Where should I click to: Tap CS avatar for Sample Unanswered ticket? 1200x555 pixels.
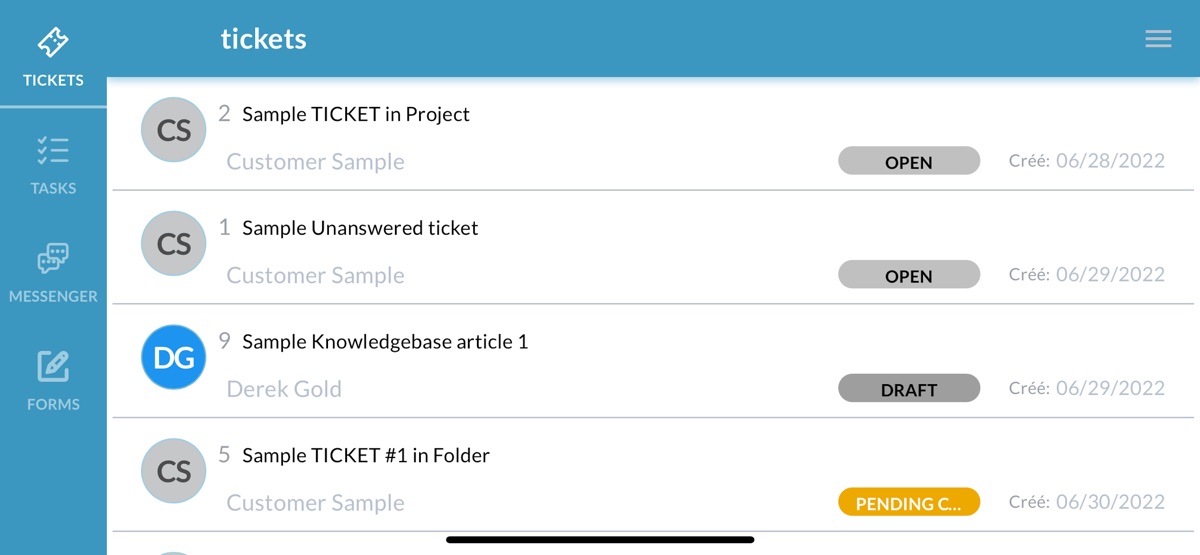[x=174, y=244]
